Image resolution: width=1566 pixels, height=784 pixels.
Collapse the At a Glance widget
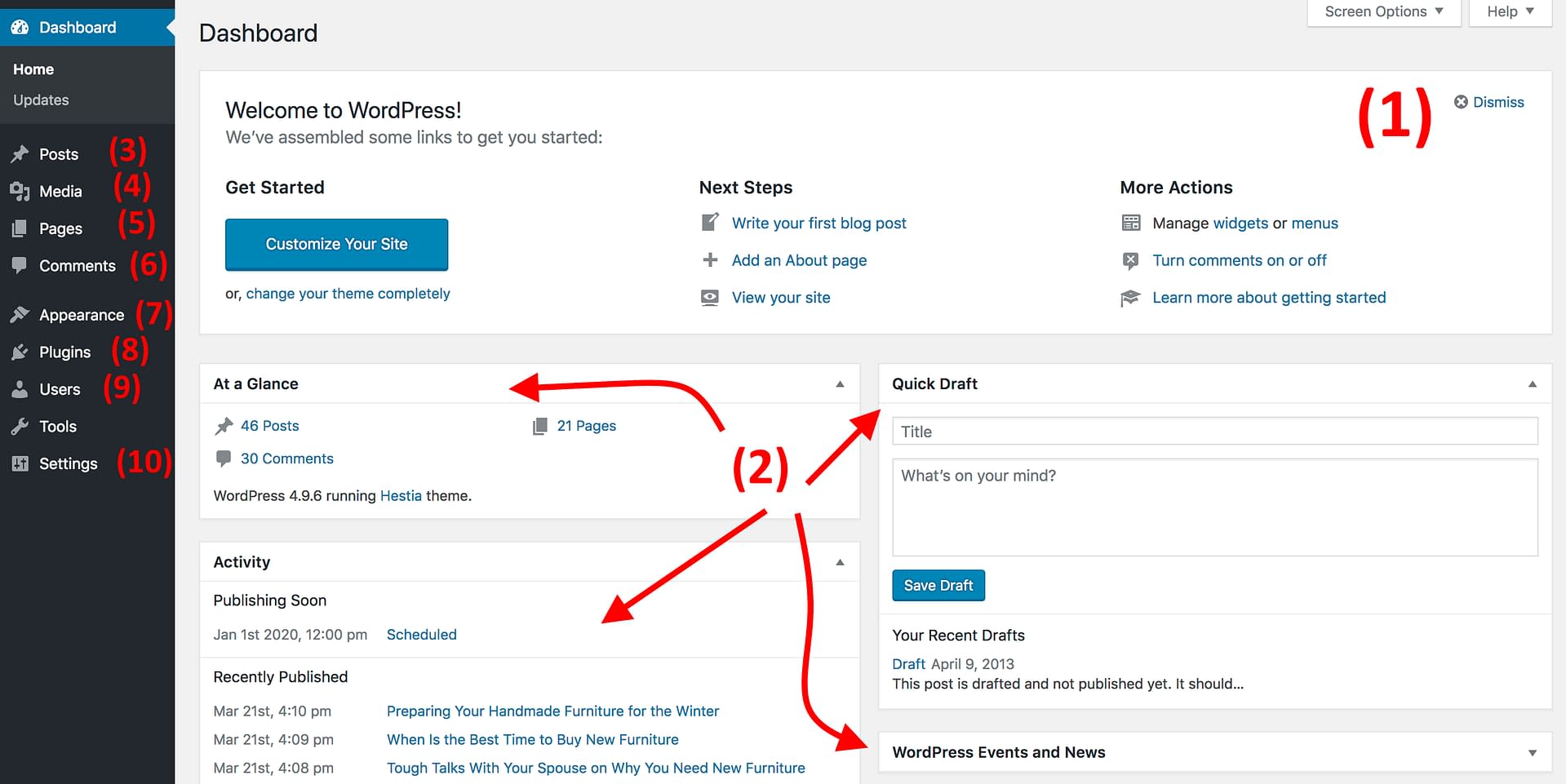coord(840,383)
